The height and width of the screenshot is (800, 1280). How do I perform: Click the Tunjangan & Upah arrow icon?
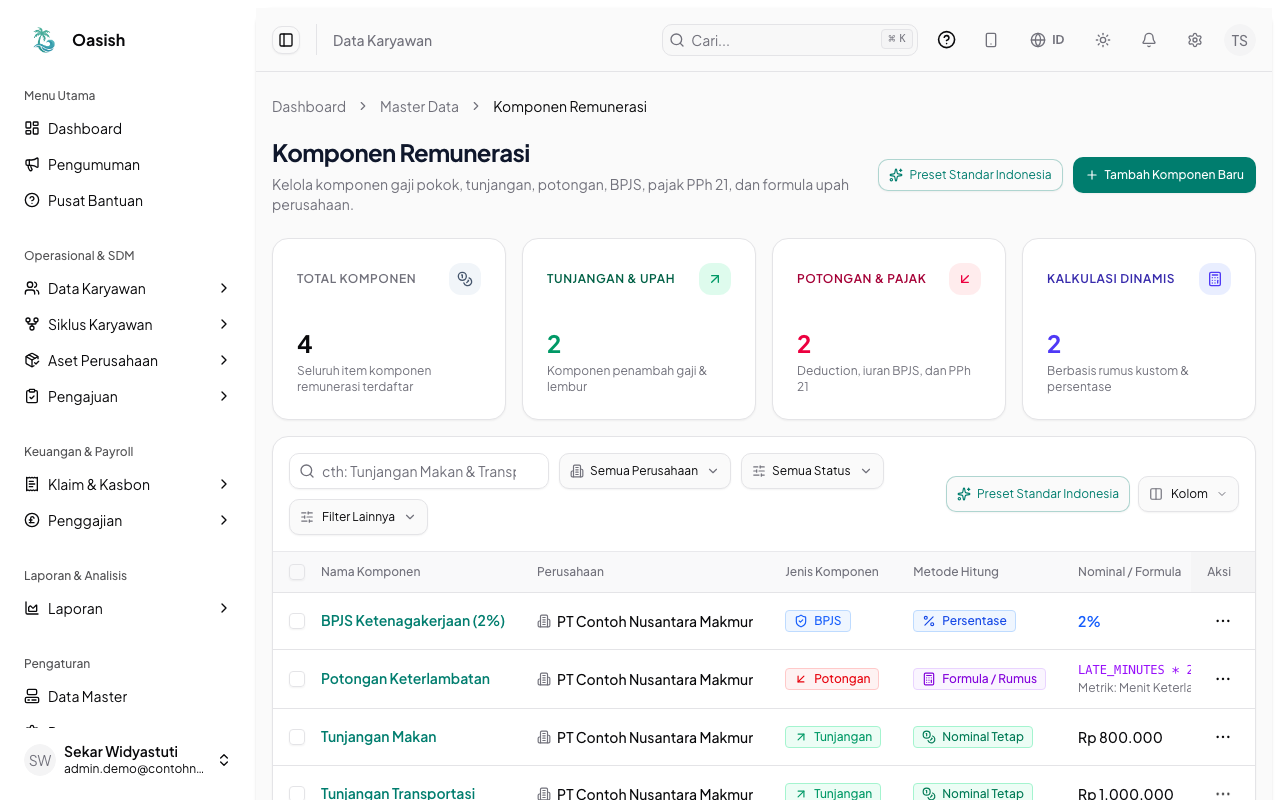[x=715, y=279]
